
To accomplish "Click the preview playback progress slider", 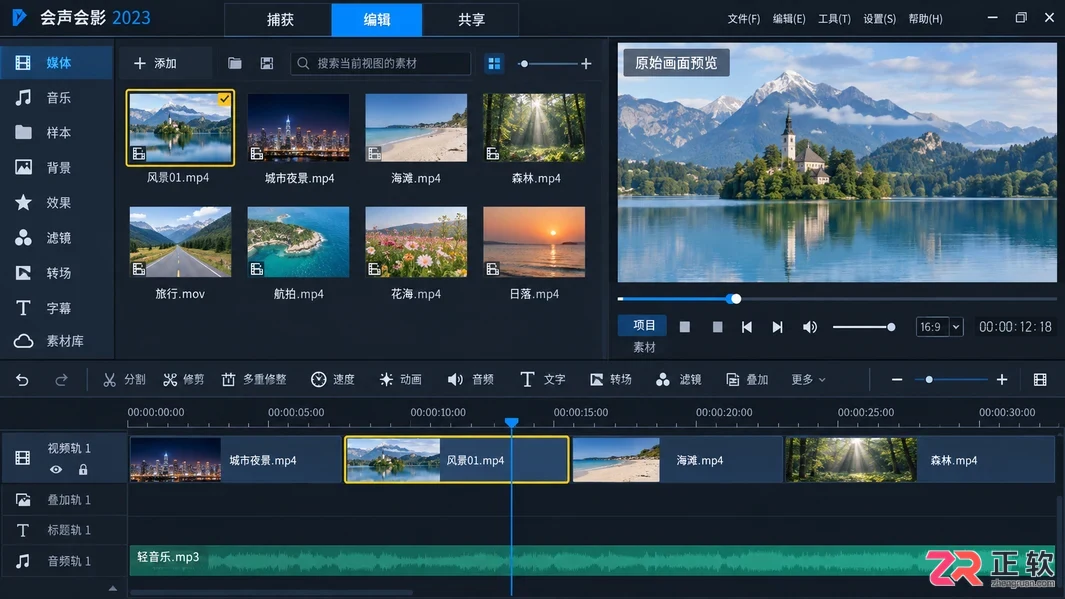I will tap(837, 299).
